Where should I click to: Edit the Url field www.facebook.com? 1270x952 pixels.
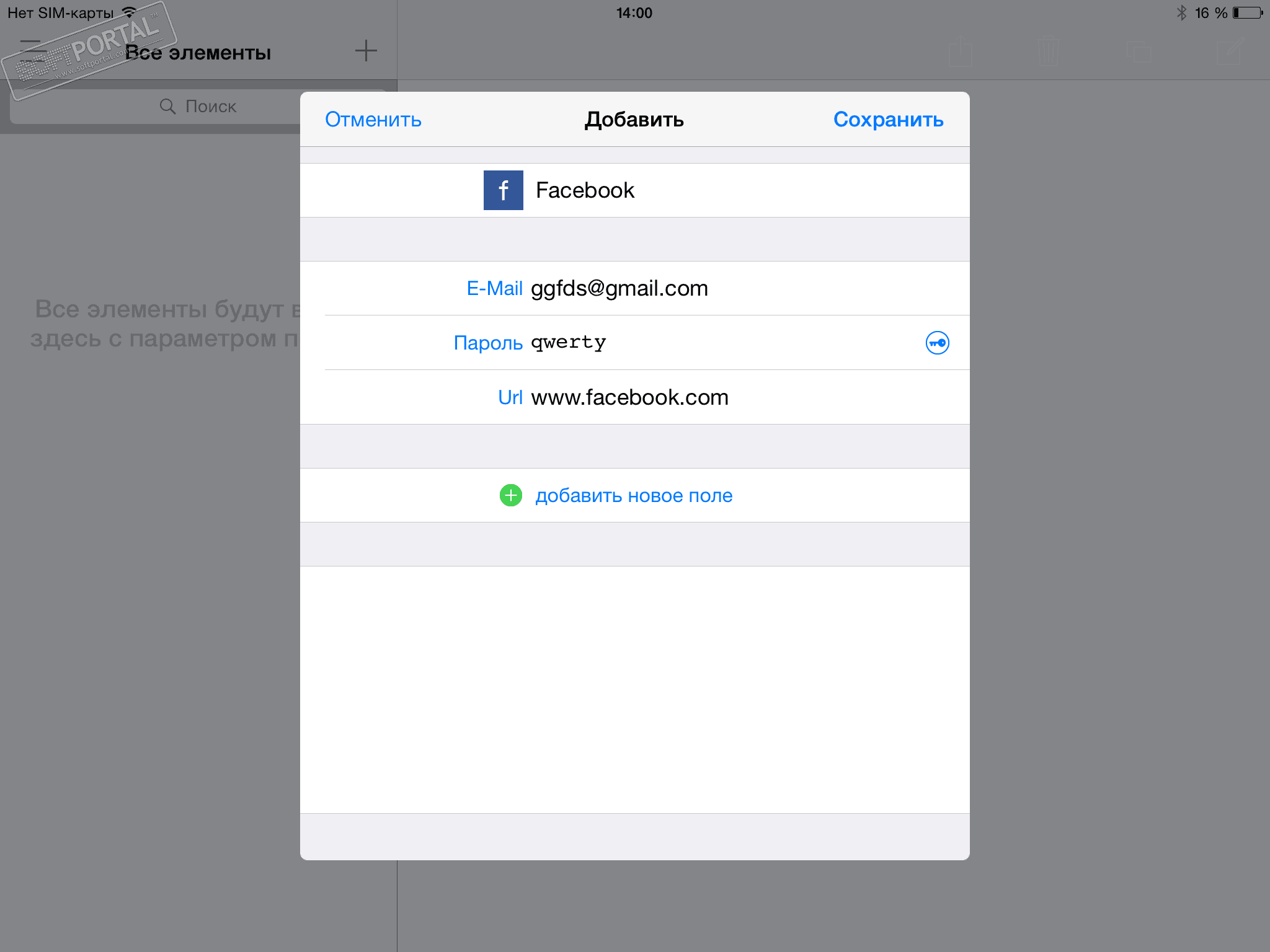[x=635, y=397]
